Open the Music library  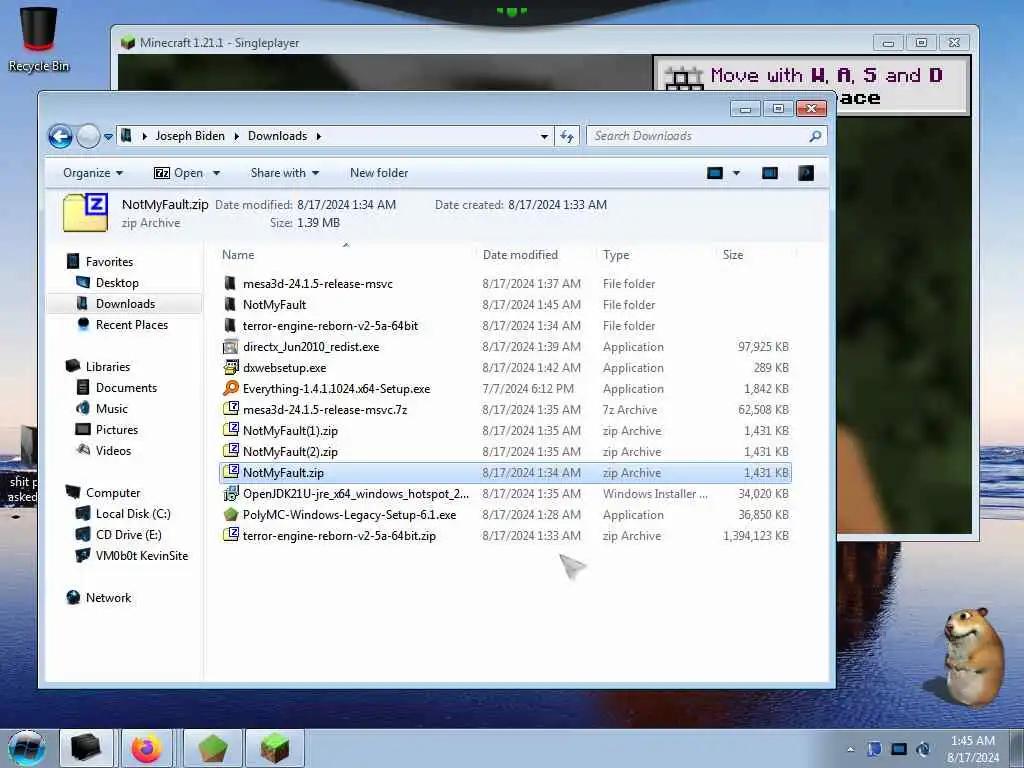click(x=102, y=409)
